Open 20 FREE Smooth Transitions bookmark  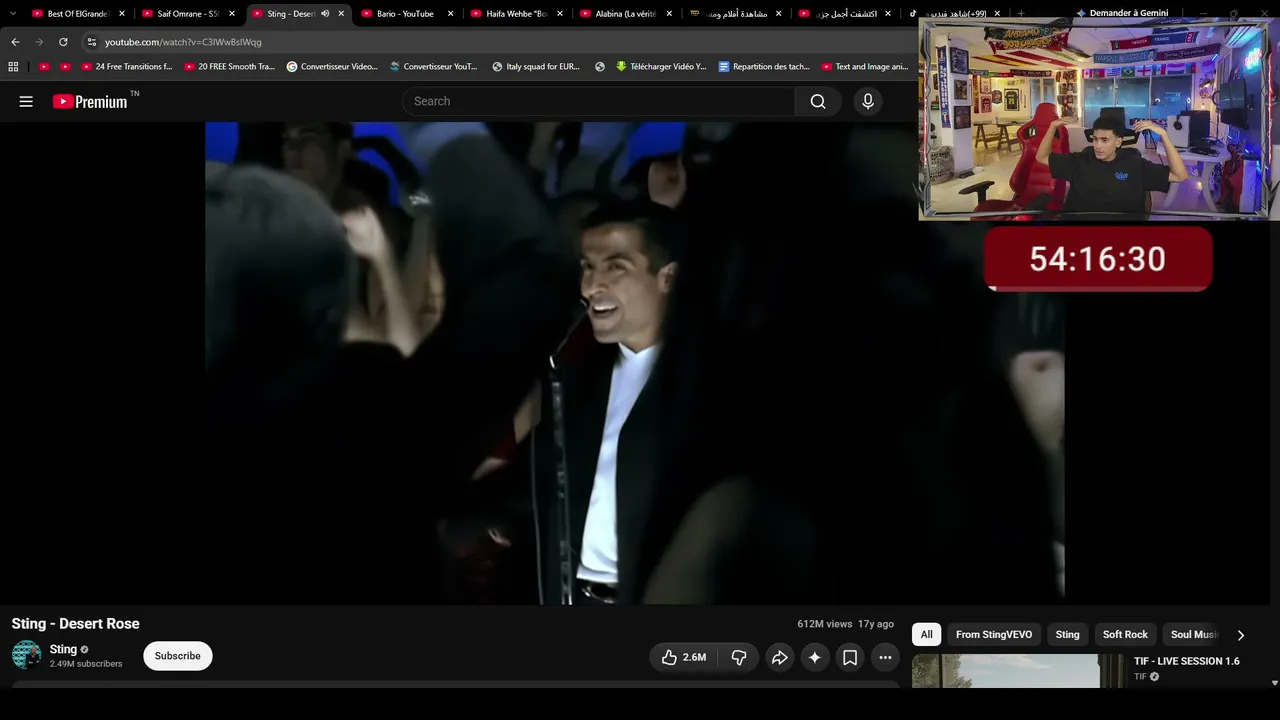[x=230, y=67]
